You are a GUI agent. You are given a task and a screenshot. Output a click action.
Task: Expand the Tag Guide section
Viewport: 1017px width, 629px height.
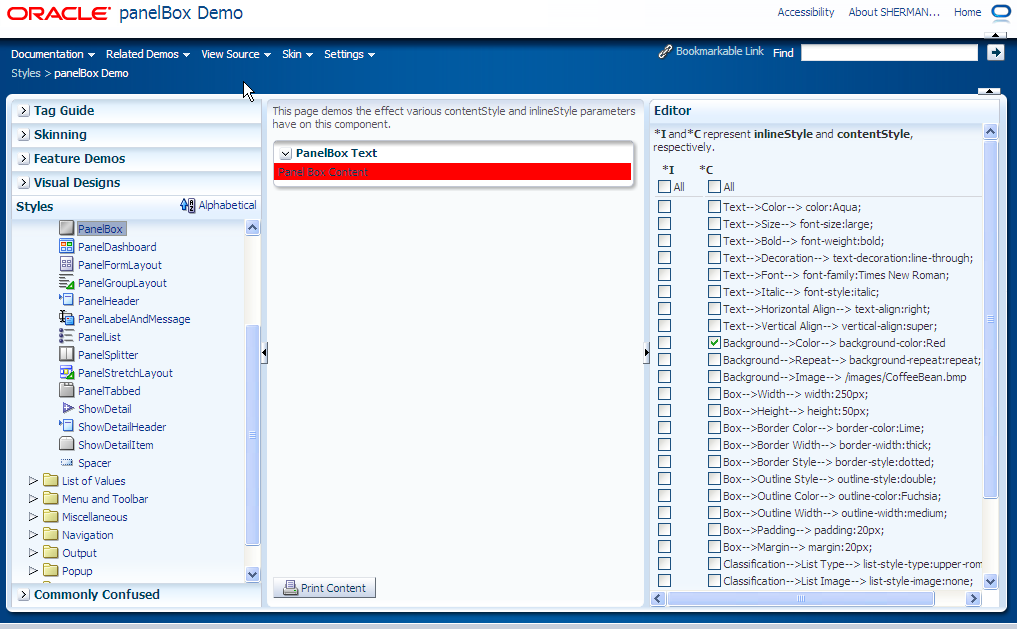coord(23,111)
